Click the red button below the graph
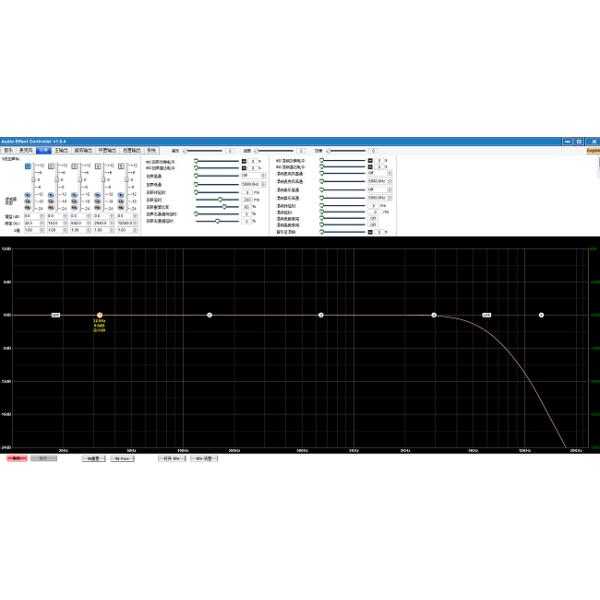 [x=17, y=457]
